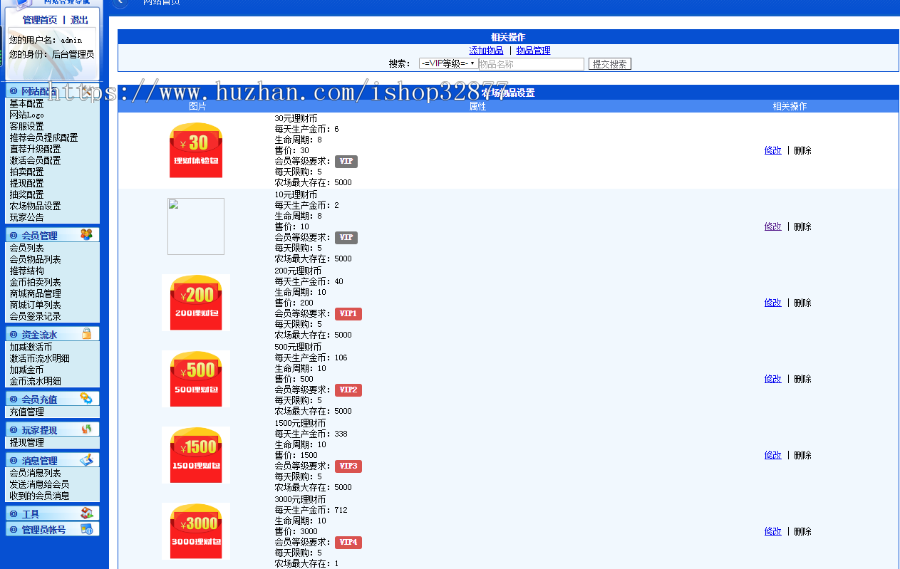Open 直荐升级配置
900x569 pixels.
35,149
